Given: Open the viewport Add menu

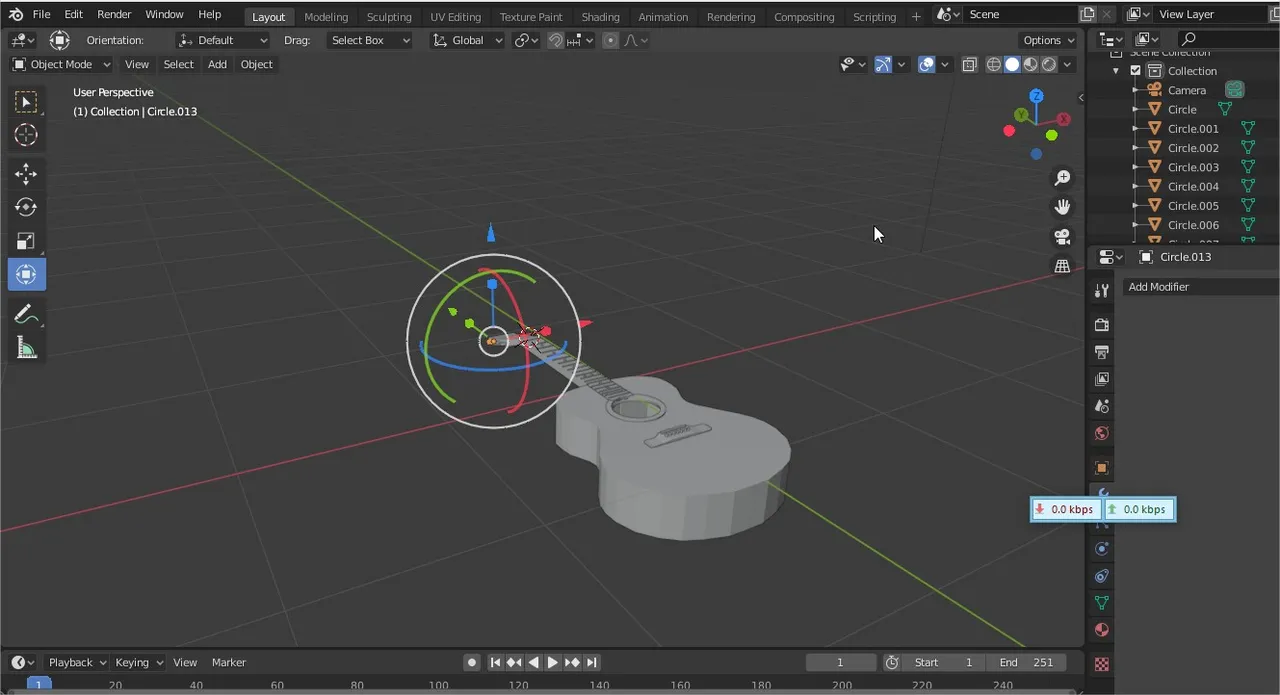Looking at the screenshot, I should [x=217, y=64].
